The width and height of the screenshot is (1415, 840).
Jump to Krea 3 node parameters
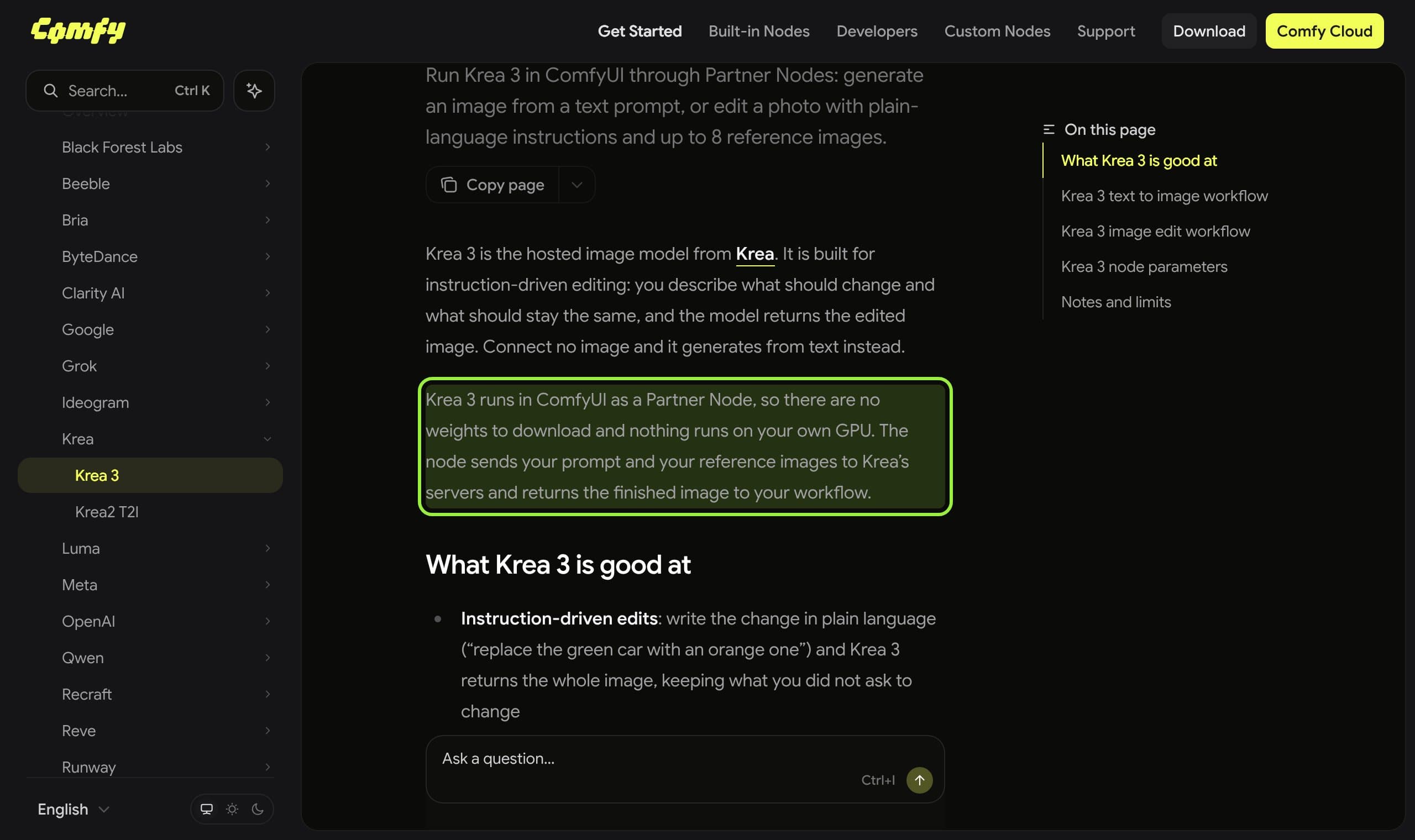[x=1144, y=266]
